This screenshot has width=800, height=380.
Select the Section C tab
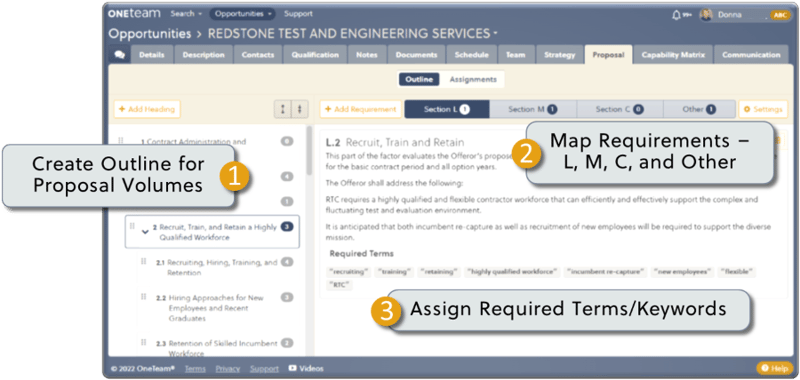[620, 109]
